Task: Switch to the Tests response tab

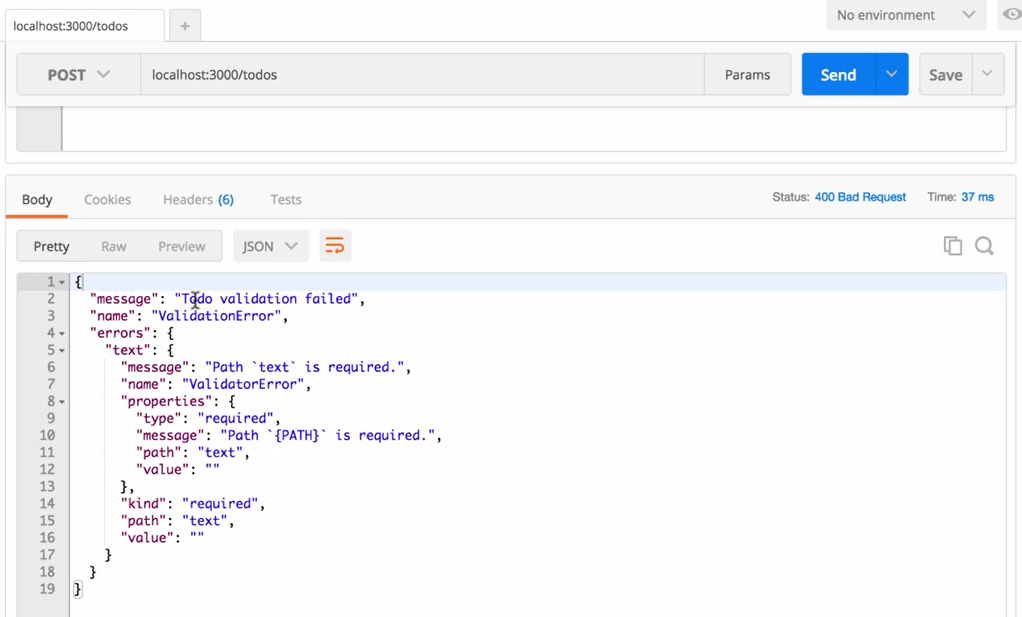Action: 285,199
